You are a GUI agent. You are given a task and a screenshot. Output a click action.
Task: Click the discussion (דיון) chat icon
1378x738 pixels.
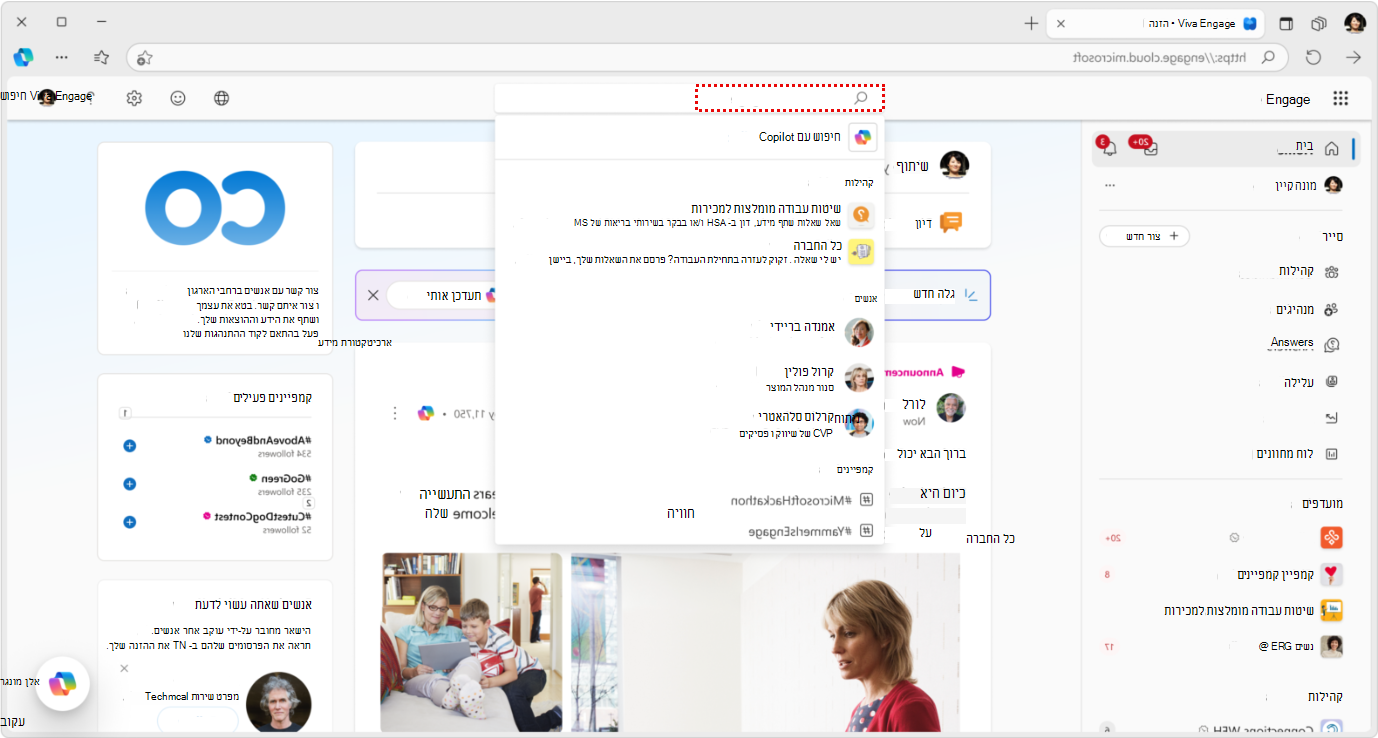(951, 222)
